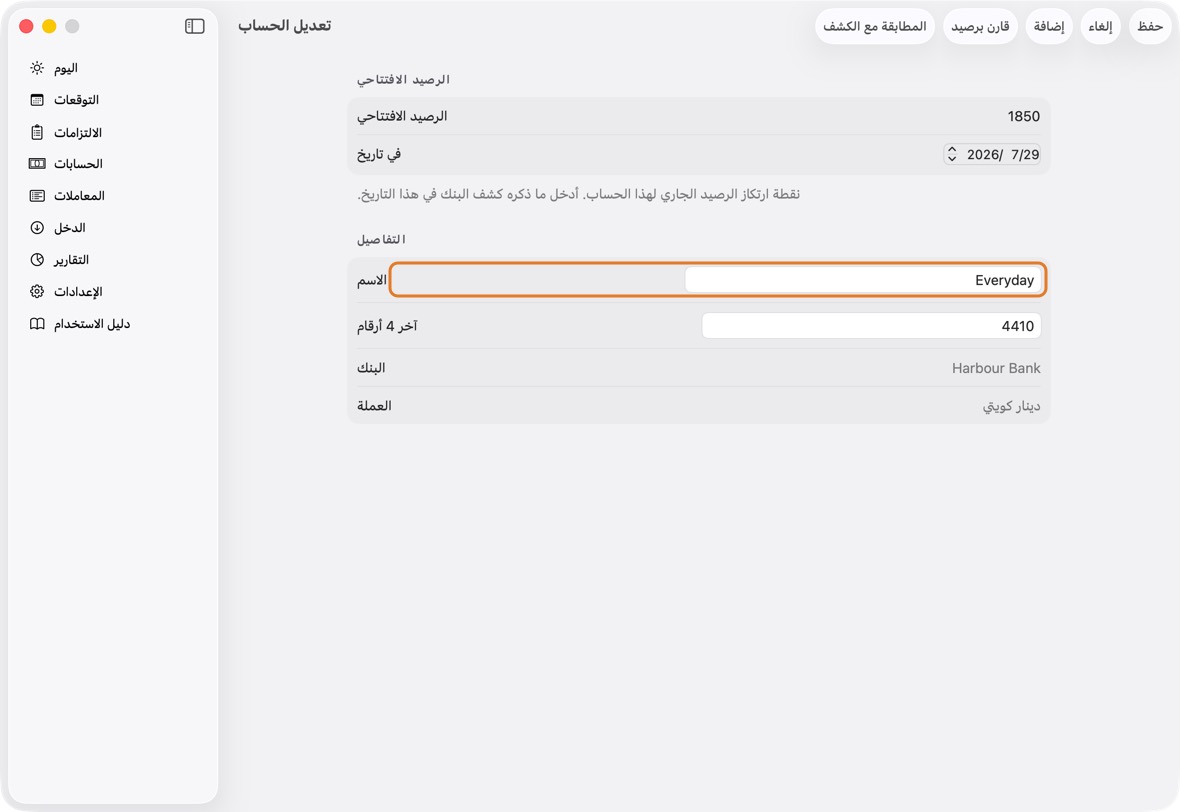
Task: Open التقارير in the sidebar
Action: click(71, 260)
